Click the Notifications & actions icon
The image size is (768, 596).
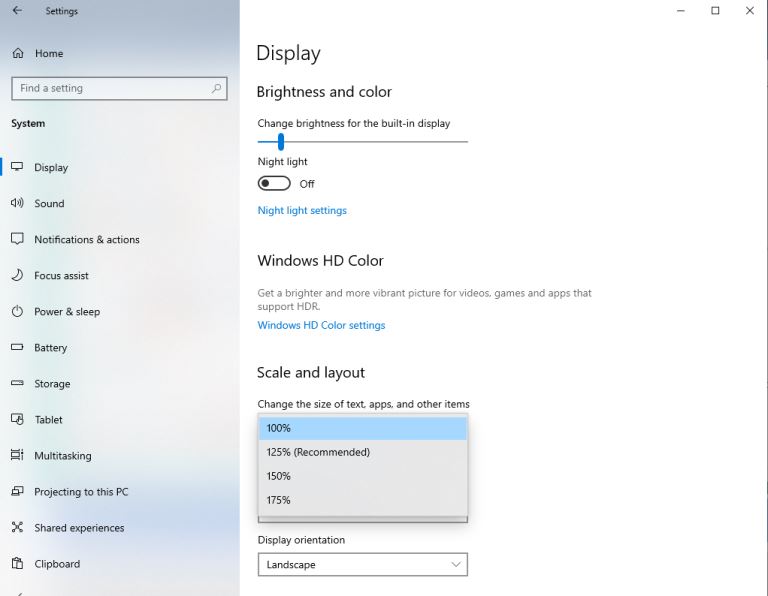coord(17,239)
